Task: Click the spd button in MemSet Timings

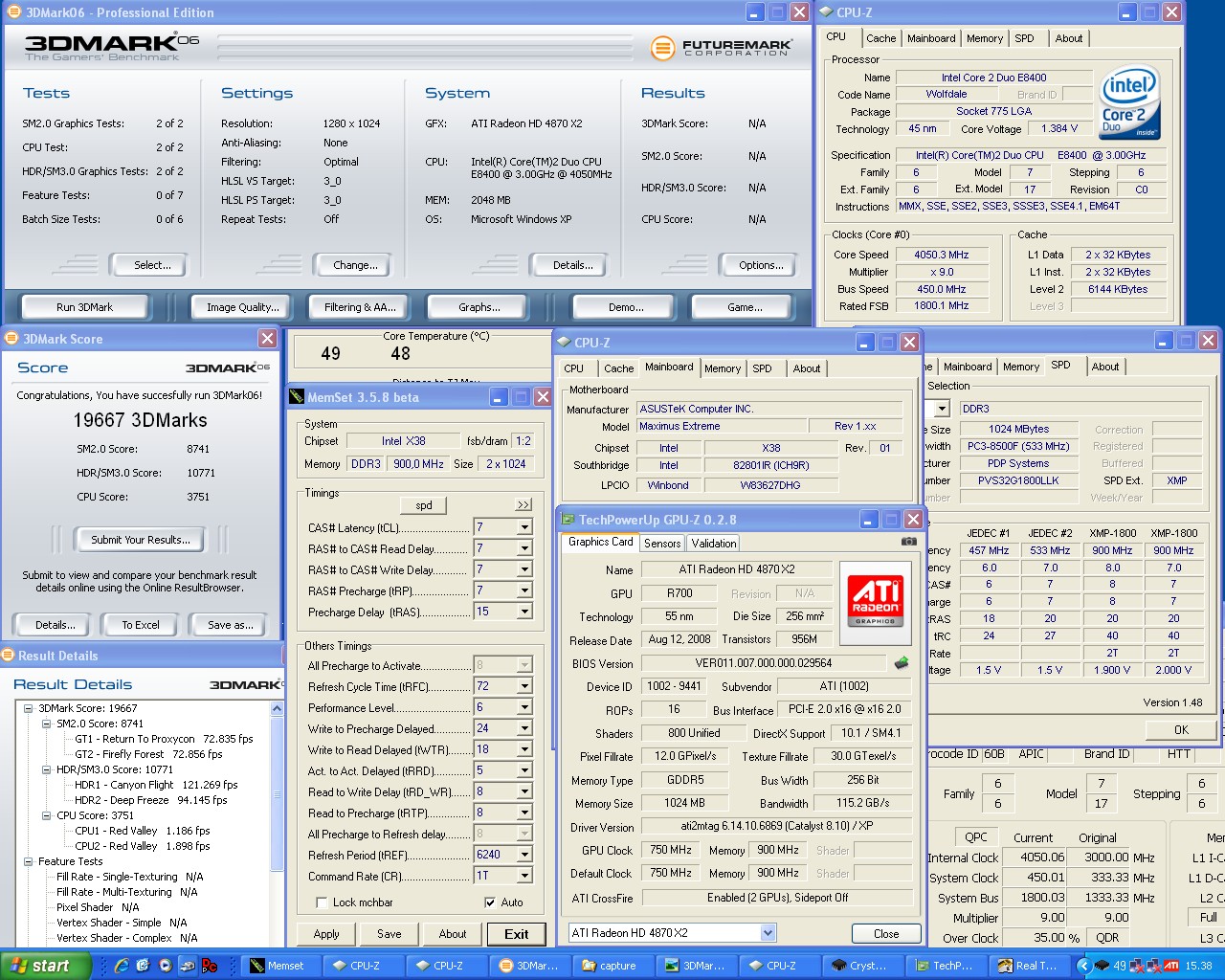Action: 424,505
